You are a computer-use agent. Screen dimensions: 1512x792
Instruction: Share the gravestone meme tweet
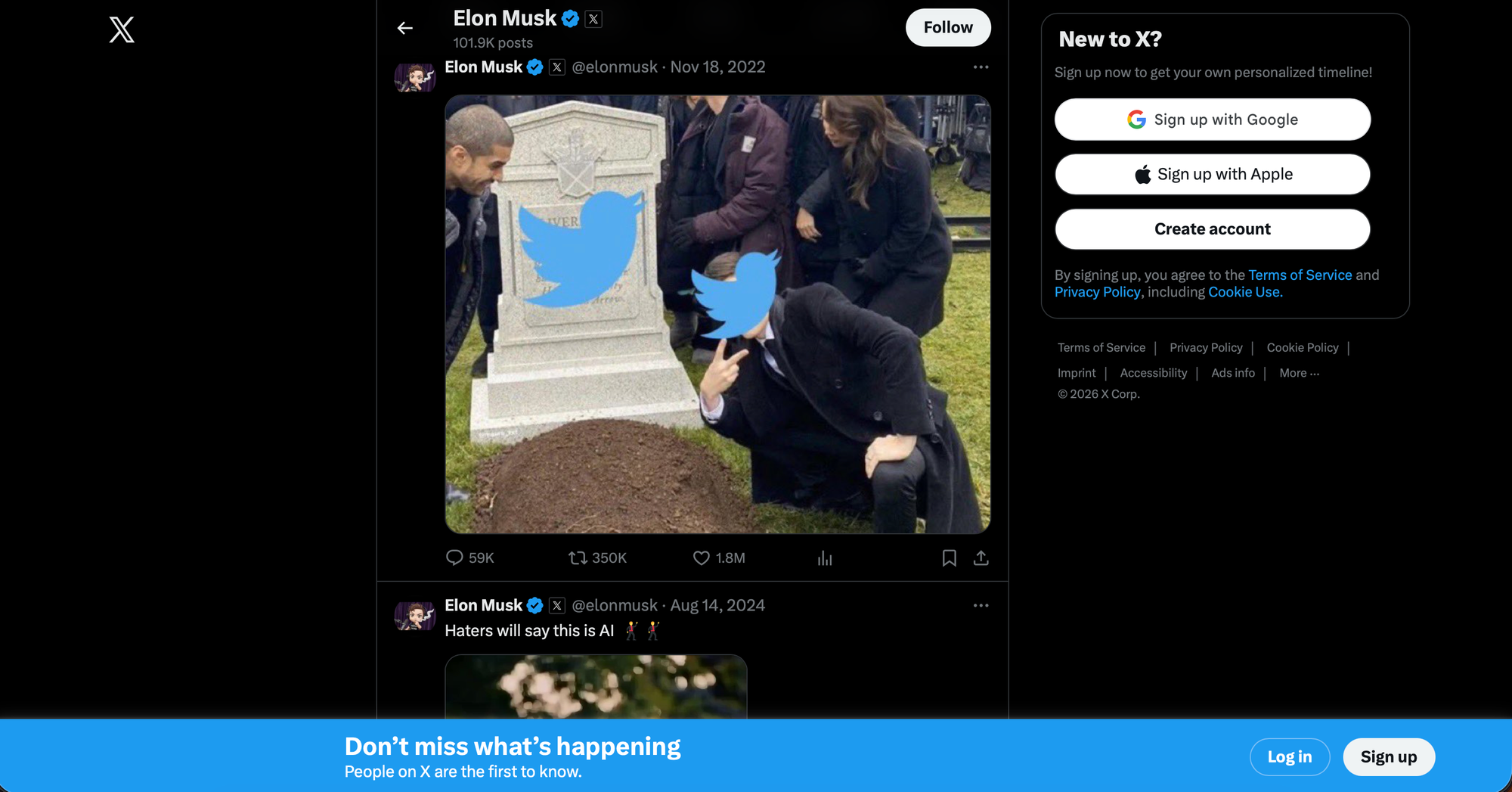pyautogui.click(x=981, y=558)
